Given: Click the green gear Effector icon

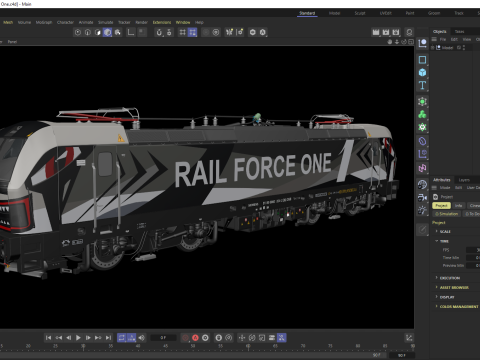Looking at the screenshot, I should pos(422,127).
